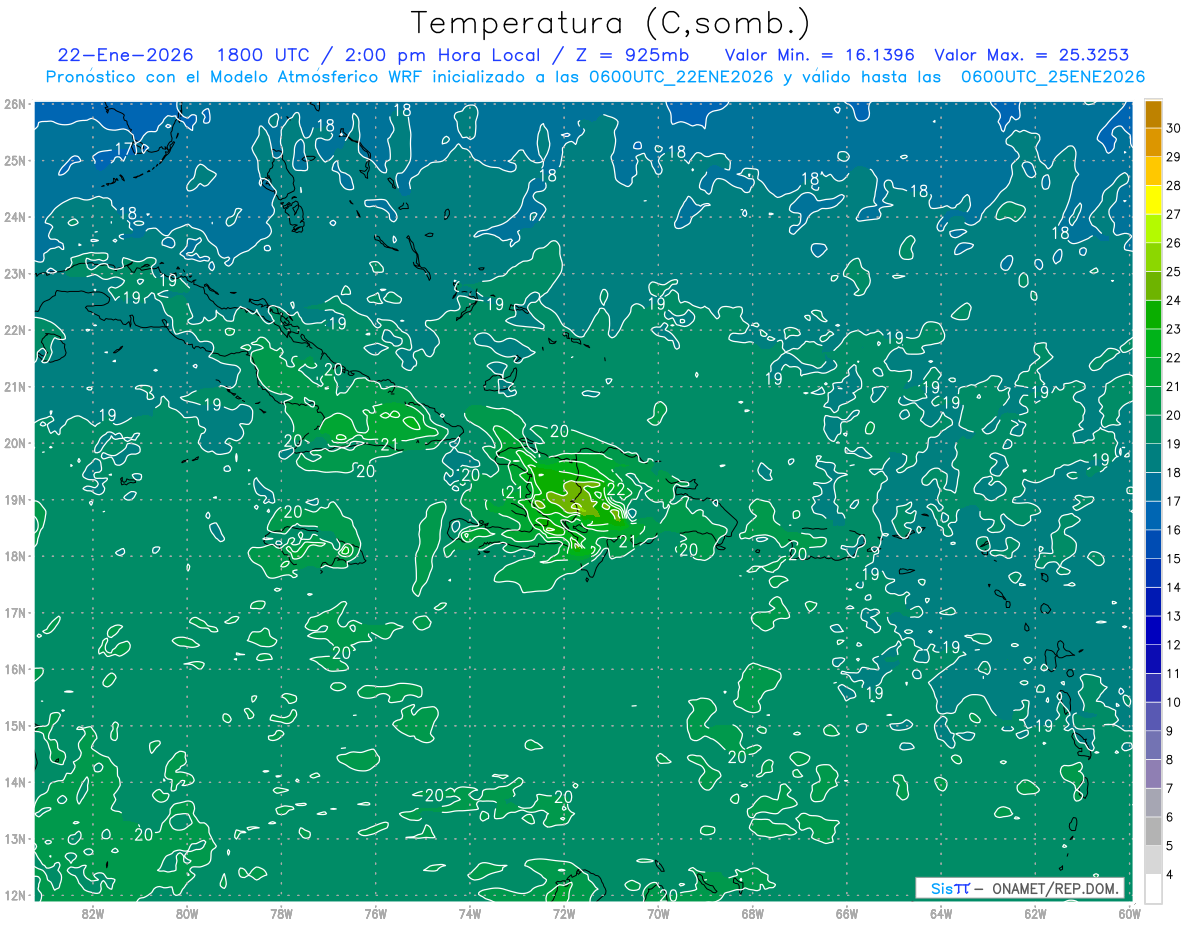Image resolution: width=1200 pixels, height=927 pixels.
Task: Click the 10 label on the color scale
Action: 1174,702
